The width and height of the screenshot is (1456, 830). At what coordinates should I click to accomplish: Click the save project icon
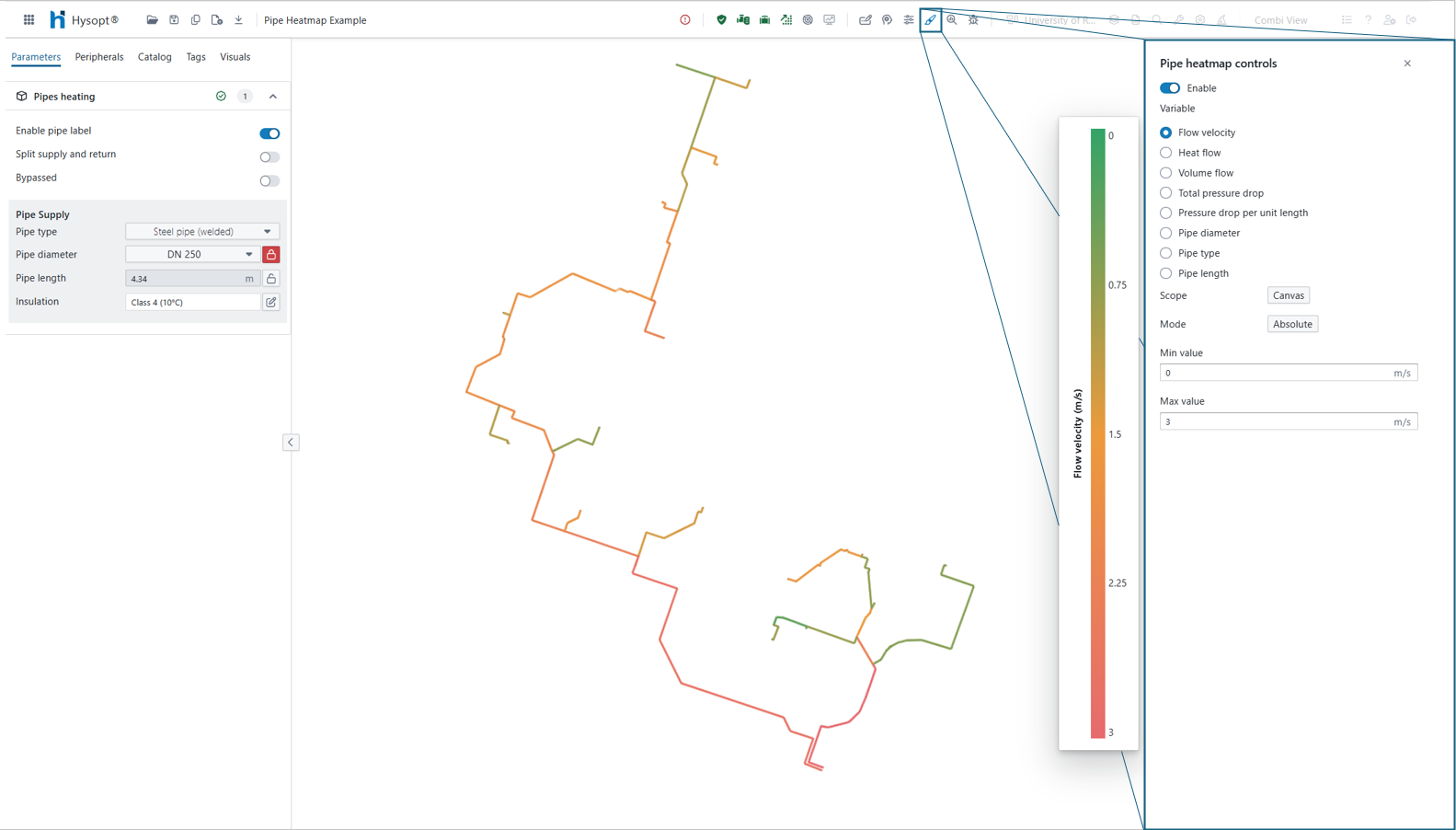(174, 19)
